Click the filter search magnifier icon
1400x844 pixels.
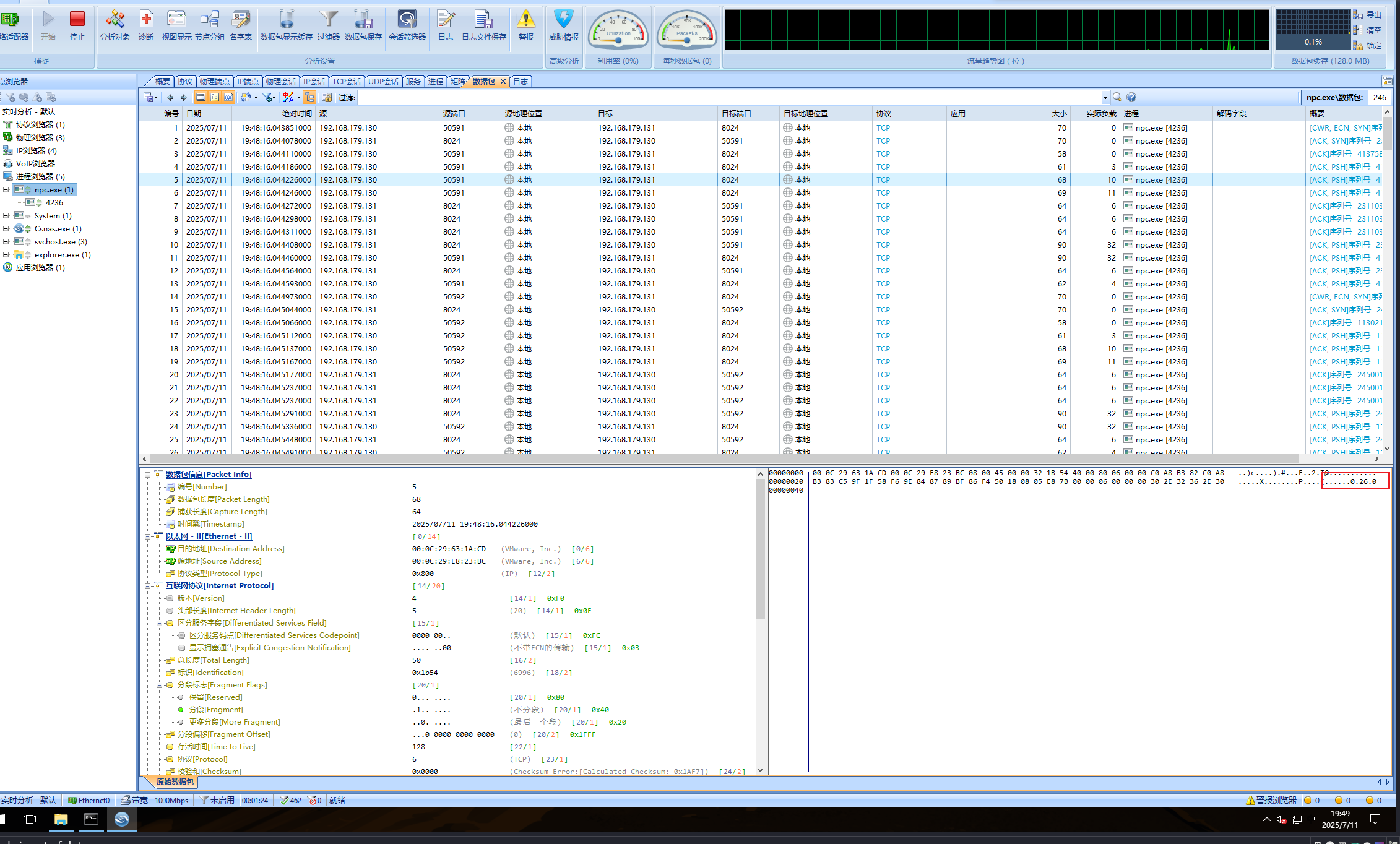[x=1117, y=97]
